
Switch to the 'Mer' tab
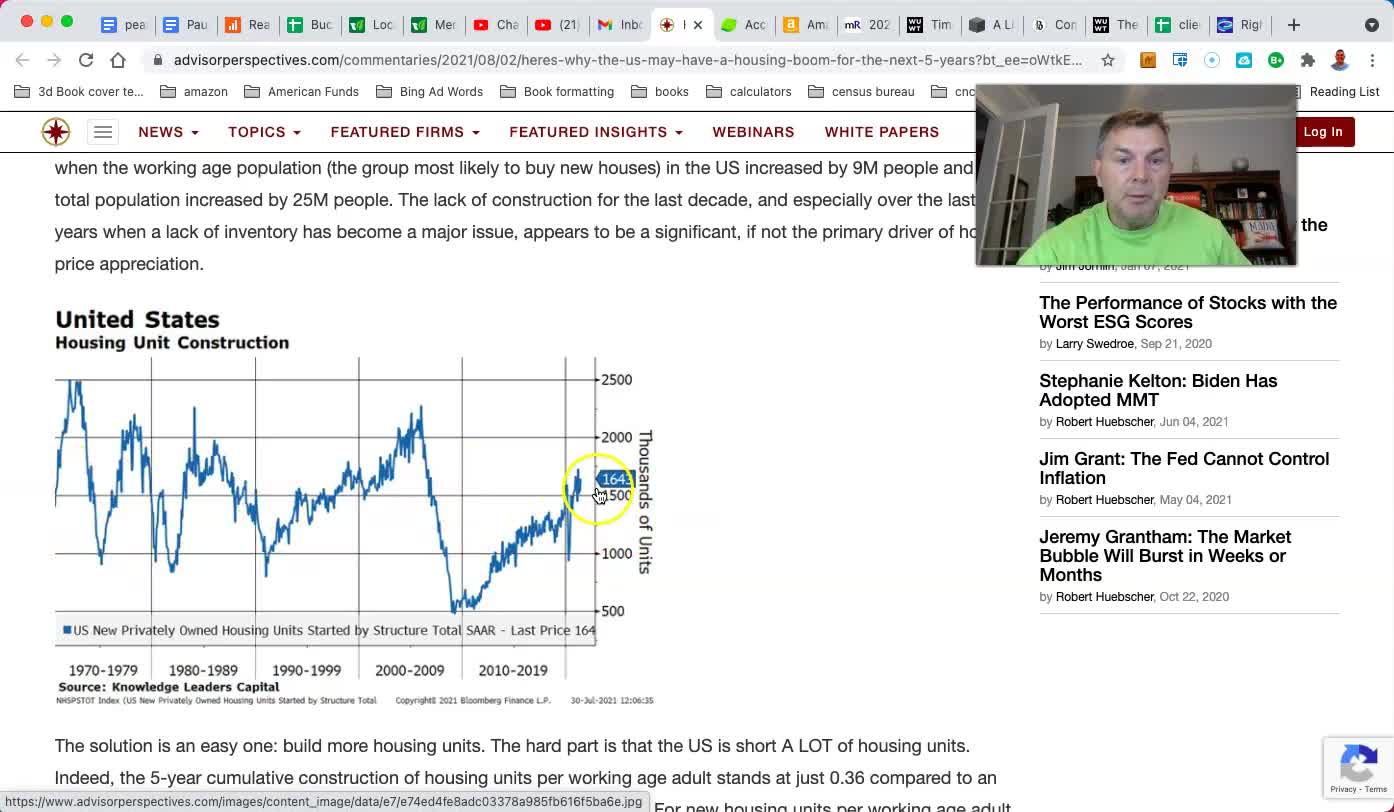point(433,24)
